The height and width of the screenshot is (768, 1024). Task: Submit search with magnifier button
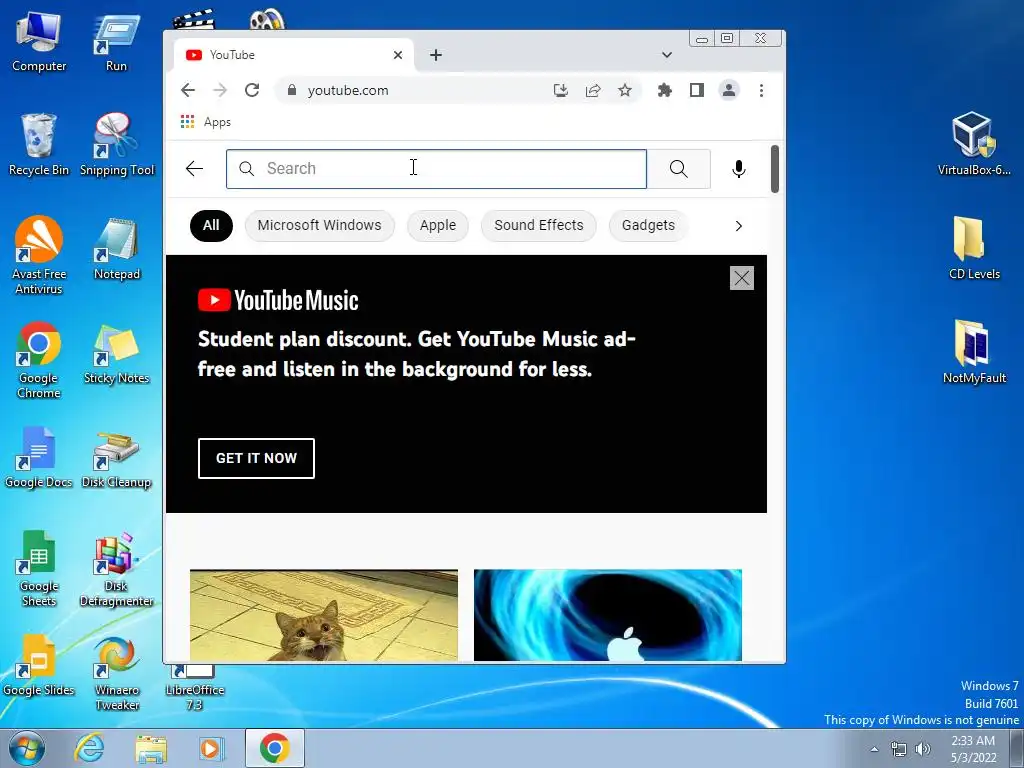[679, 169]
